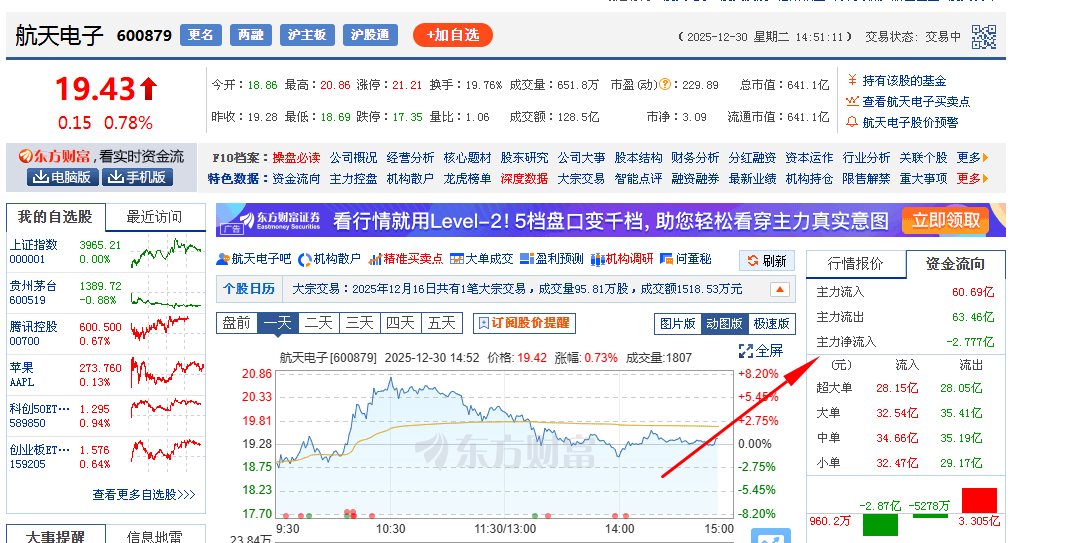Click the 超大单 inflow value 28.15亿

coord(897,388)
